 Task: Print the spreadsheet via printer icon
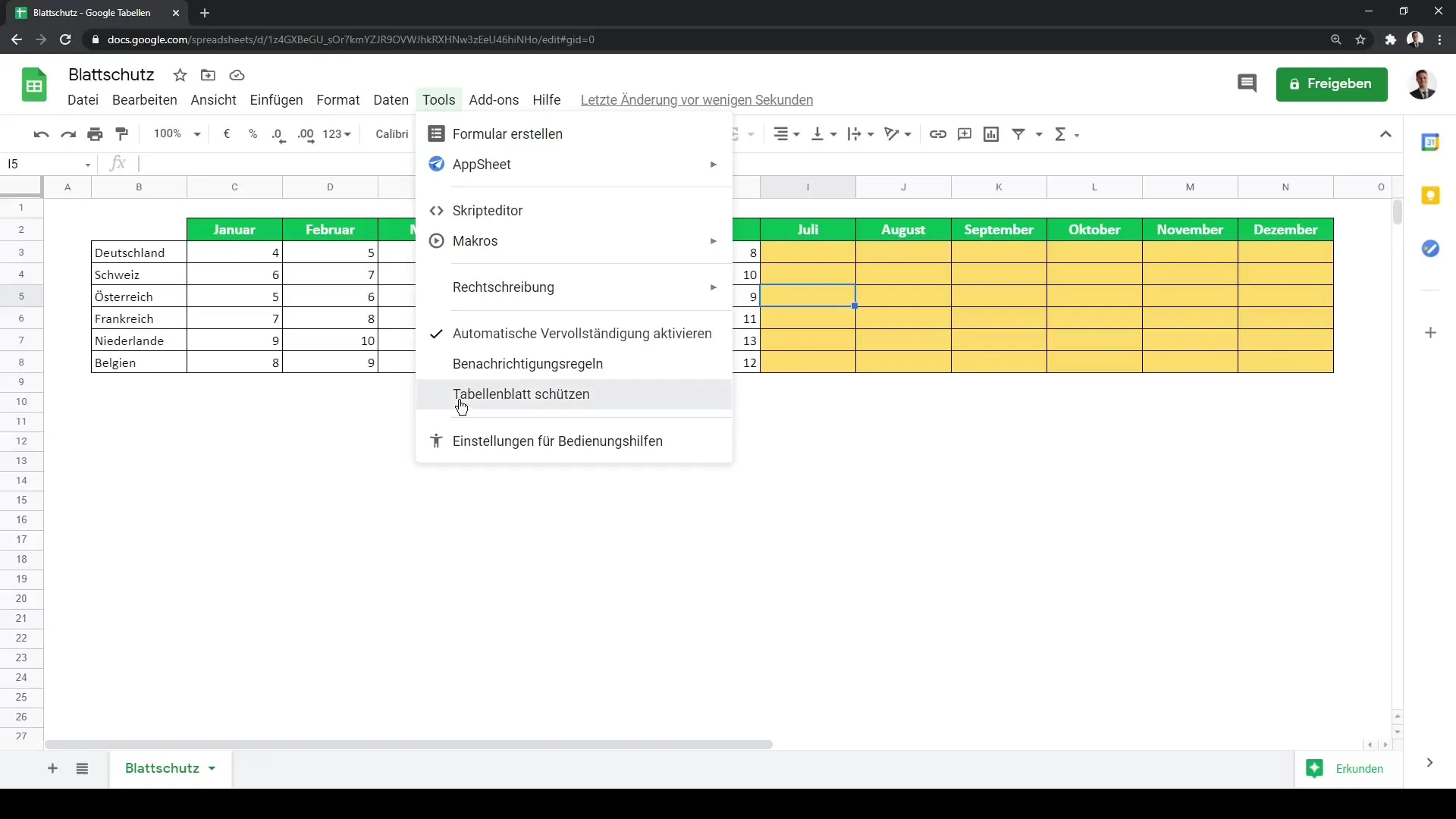(95, 134)
